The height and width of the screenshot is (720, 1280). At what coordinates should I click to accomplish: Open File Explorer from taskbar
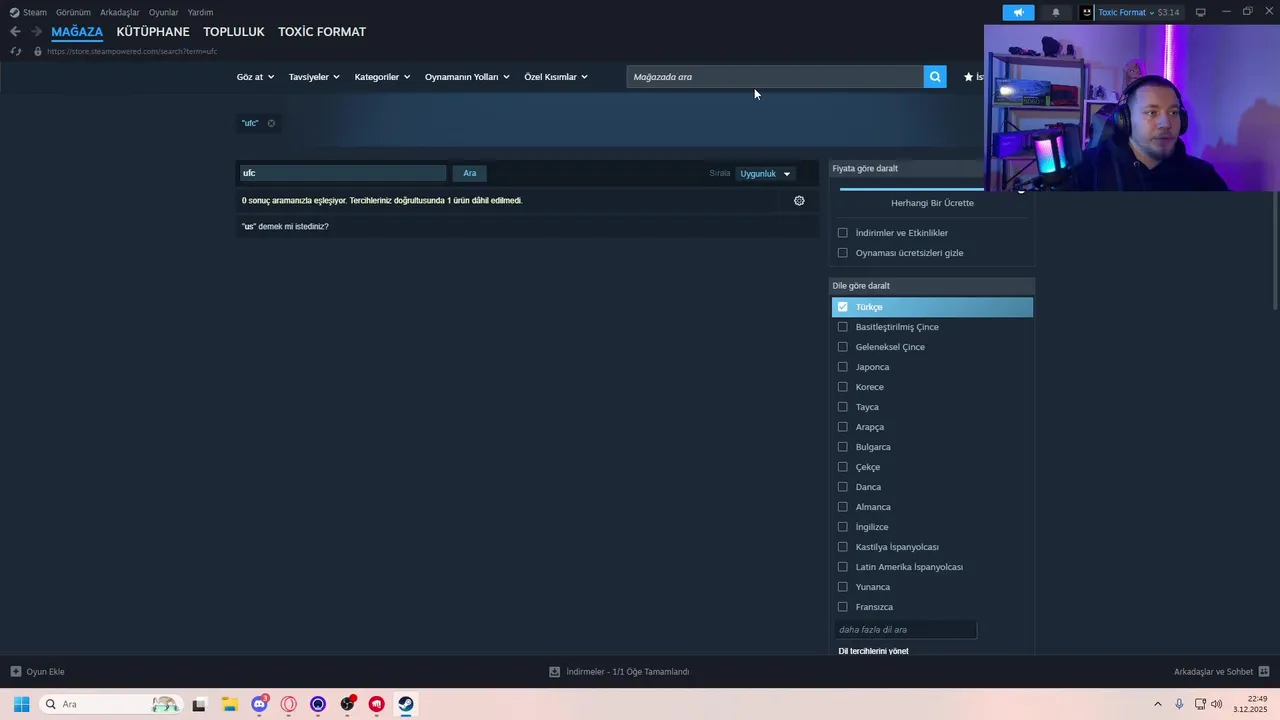229,704
